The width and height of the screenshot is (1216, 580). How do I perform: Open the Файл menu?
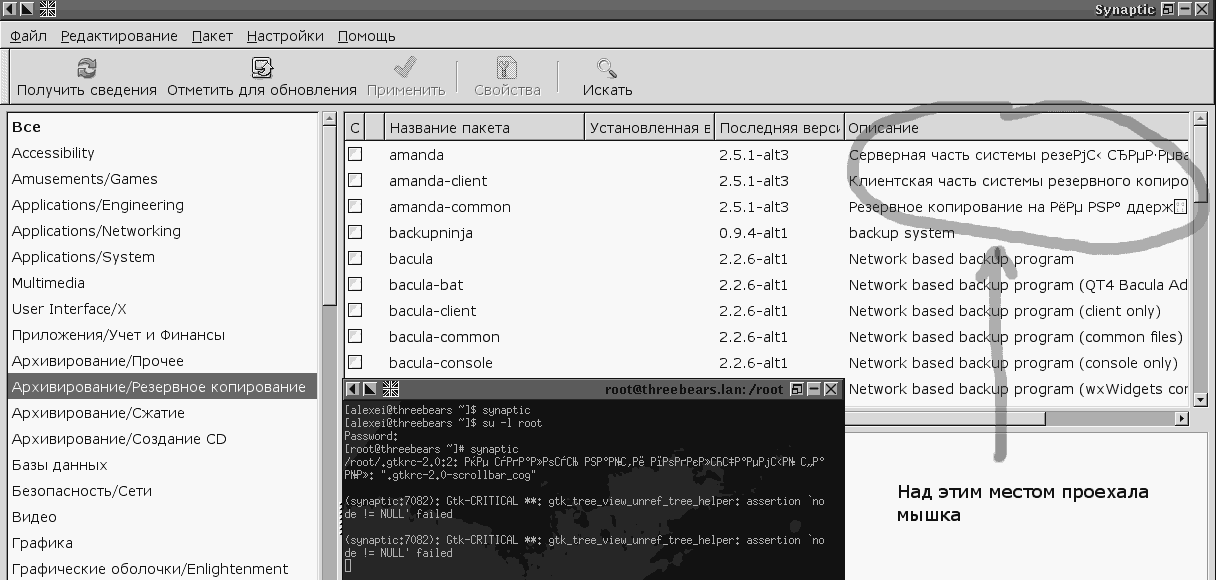coord(28,36)
